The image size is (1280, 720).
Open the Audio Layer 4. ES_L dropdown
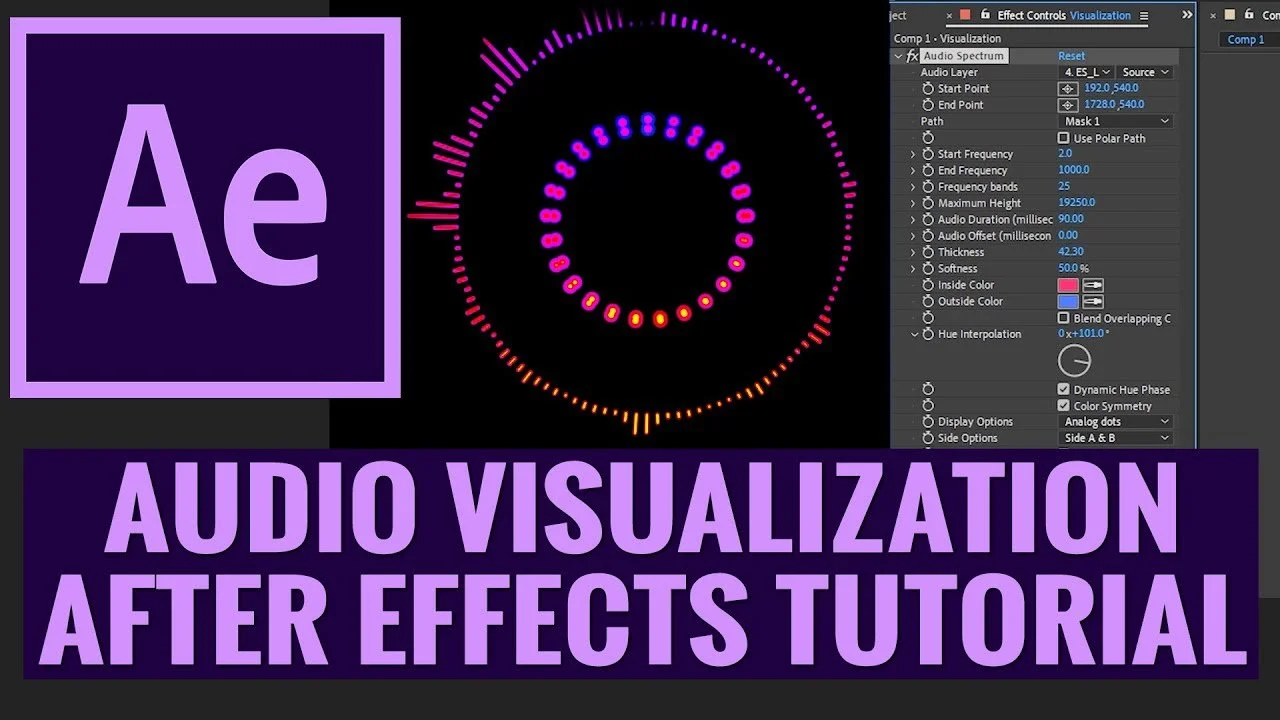tap(1086, 72)
